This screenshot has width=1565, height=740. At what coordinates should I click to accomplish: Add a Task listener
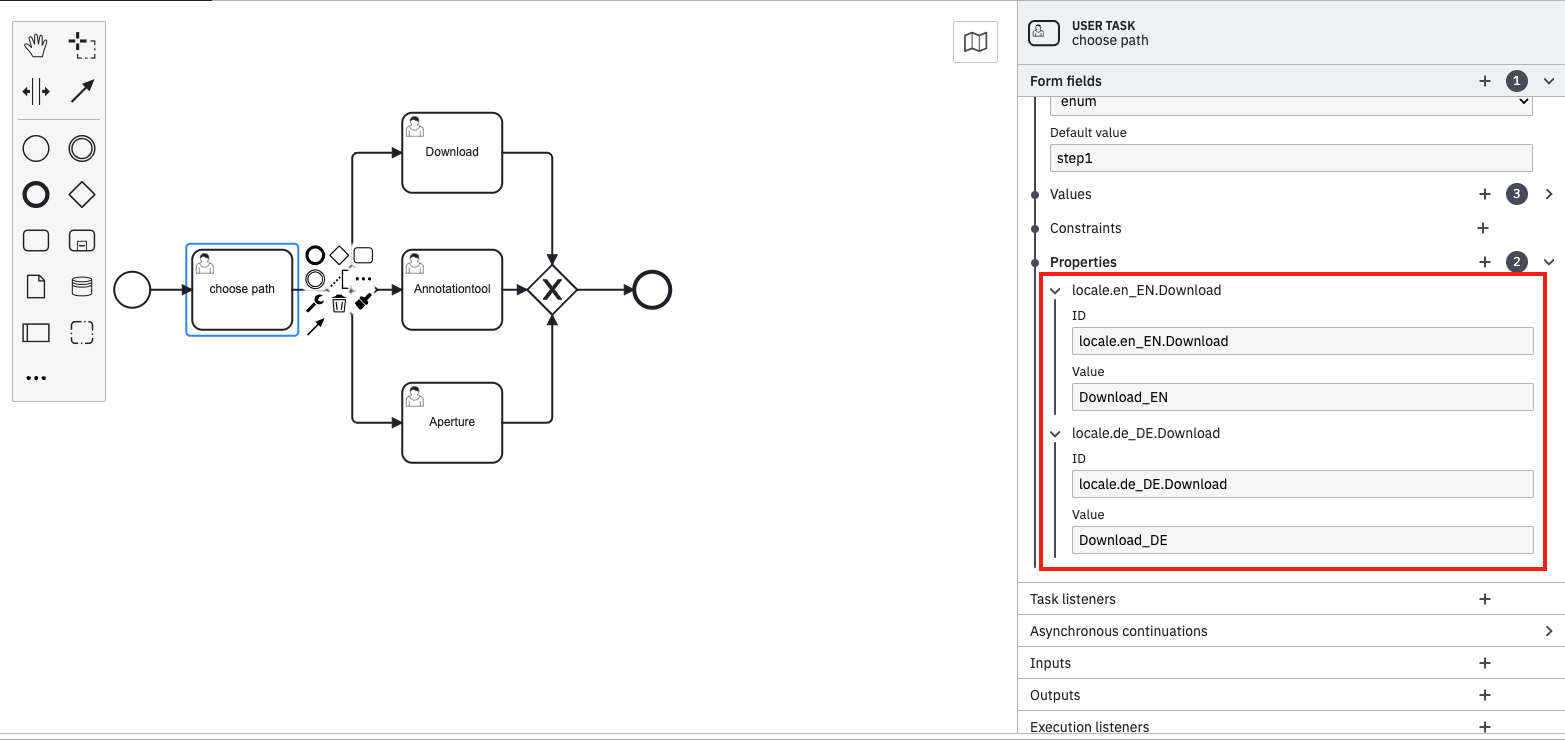point(1484,599)
